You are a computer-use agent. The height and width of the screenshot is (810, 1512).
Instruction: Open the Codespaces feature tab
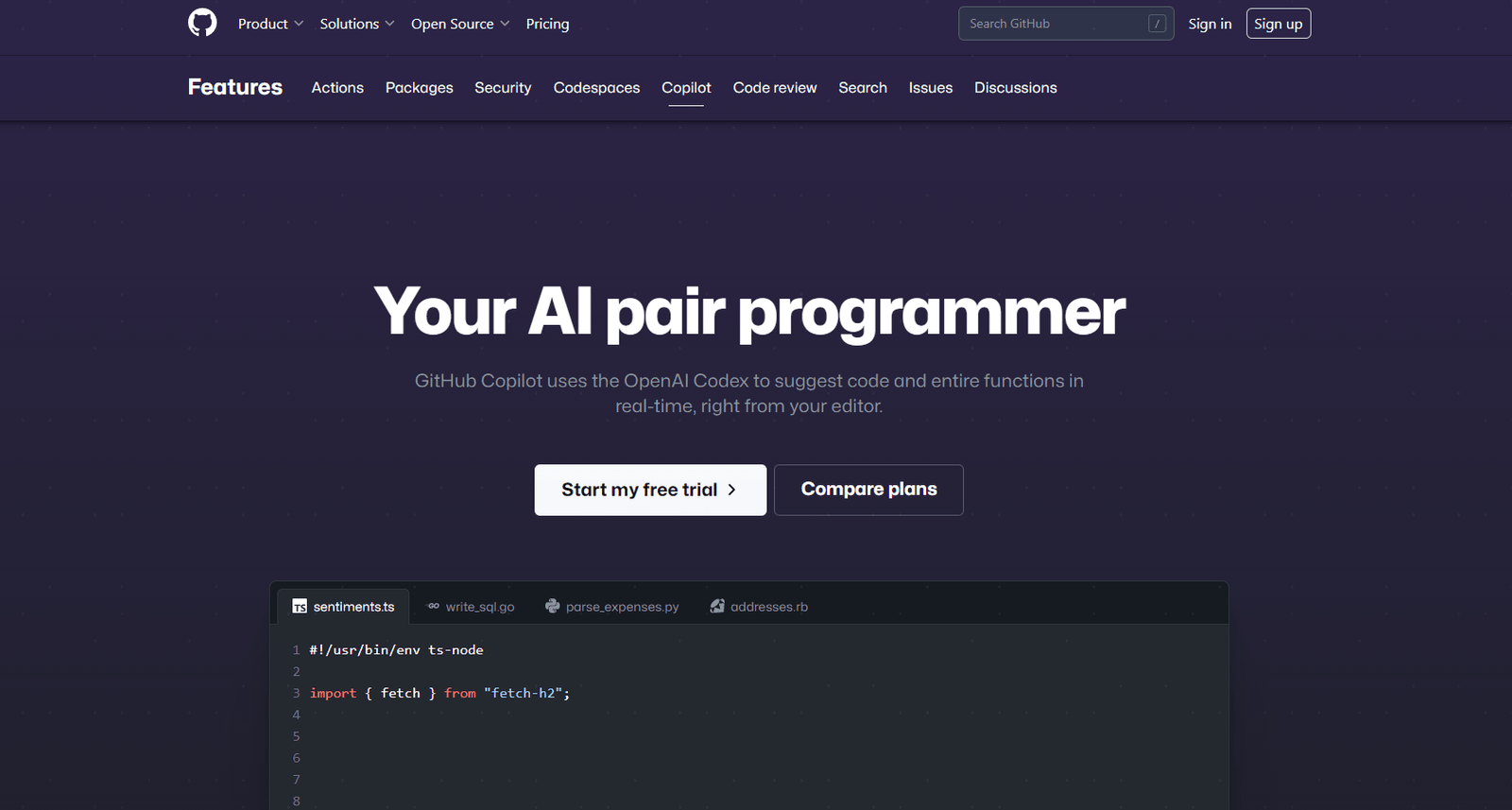tap(596, 88)
